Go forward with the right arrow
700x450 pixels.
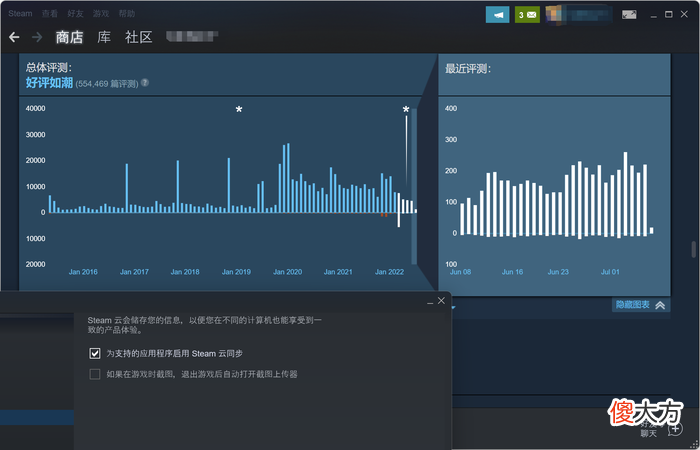click(x=37, y=37)
